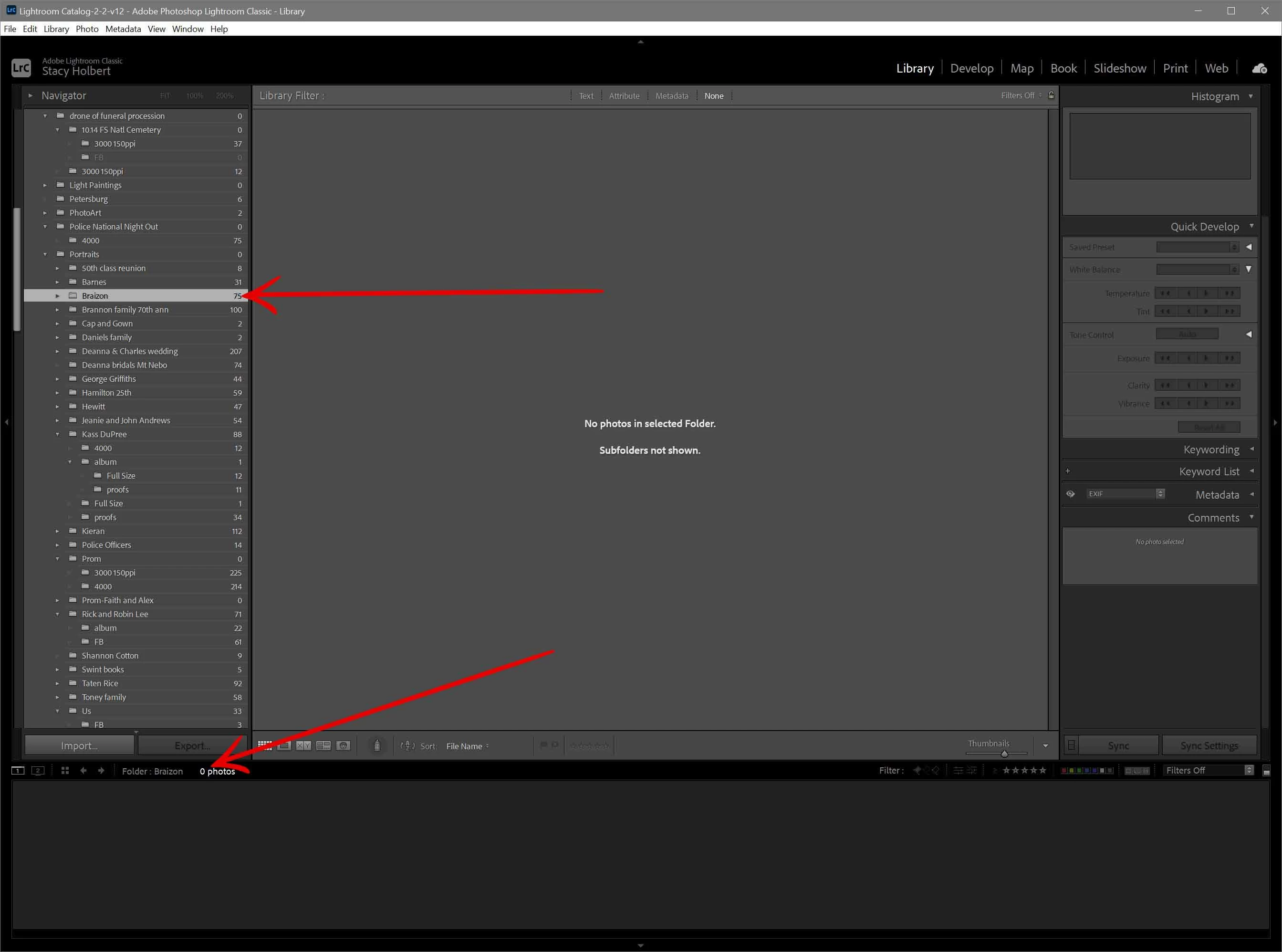Select the Survey view icon
Image resolution: width=1282 pixels, height=952 pixels.
pyautogui.click(x=324, y=746)
